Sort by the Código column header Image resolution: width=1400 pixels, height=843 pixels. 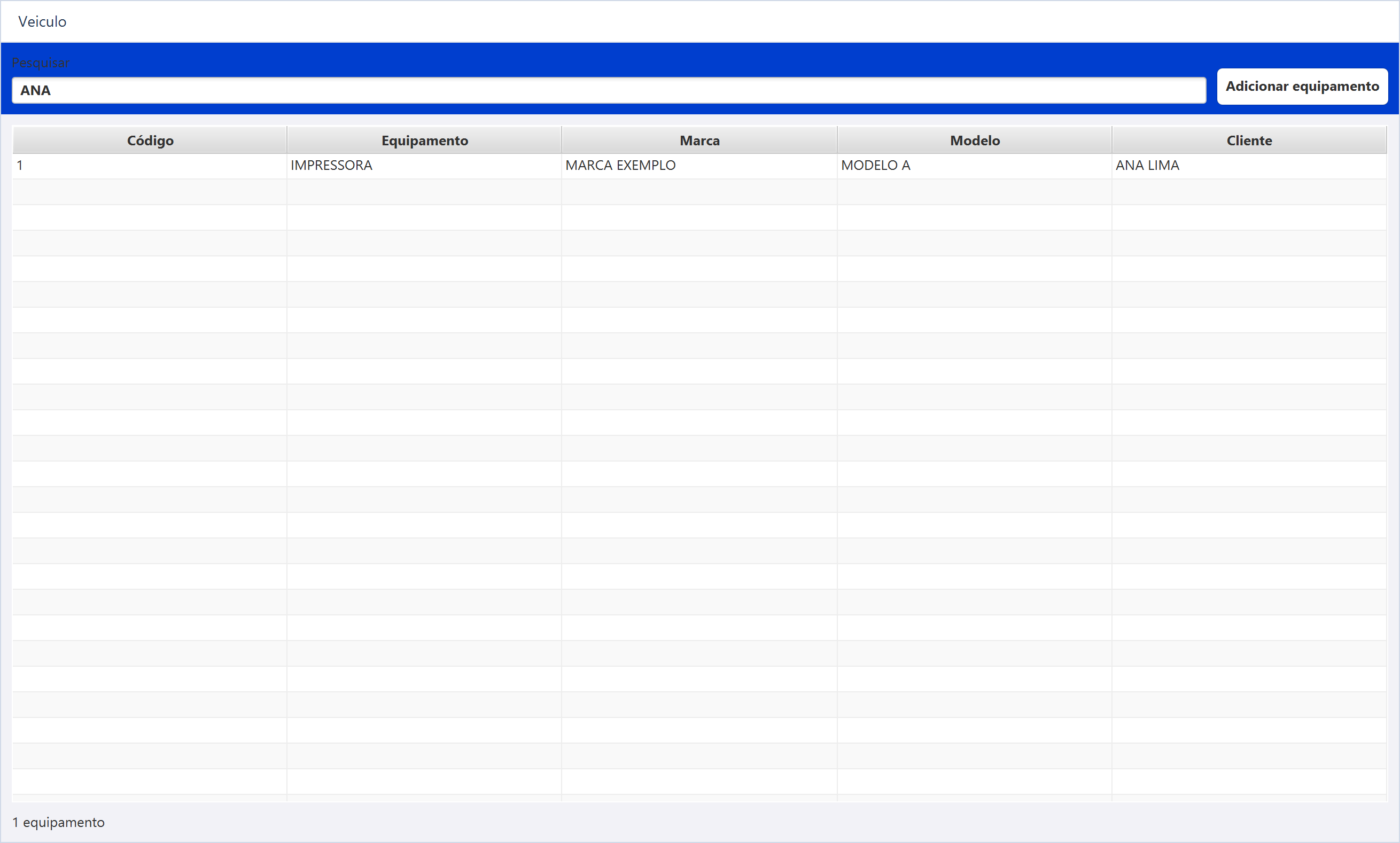coord(150,140)
